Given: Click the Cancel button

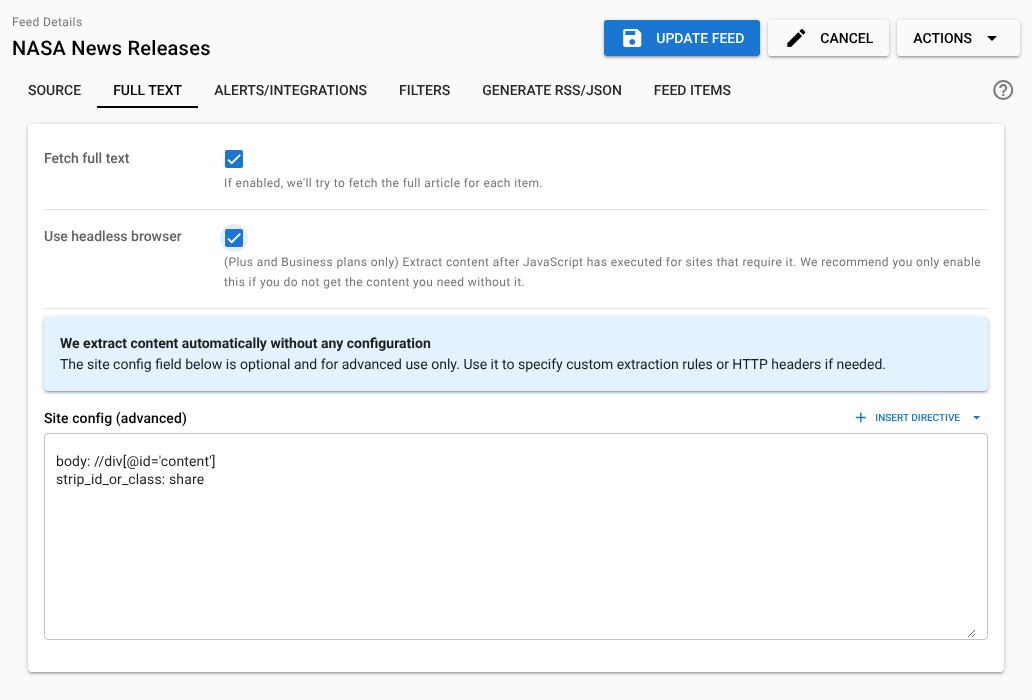Looking at the screenshot, I should tap(828, 38).
